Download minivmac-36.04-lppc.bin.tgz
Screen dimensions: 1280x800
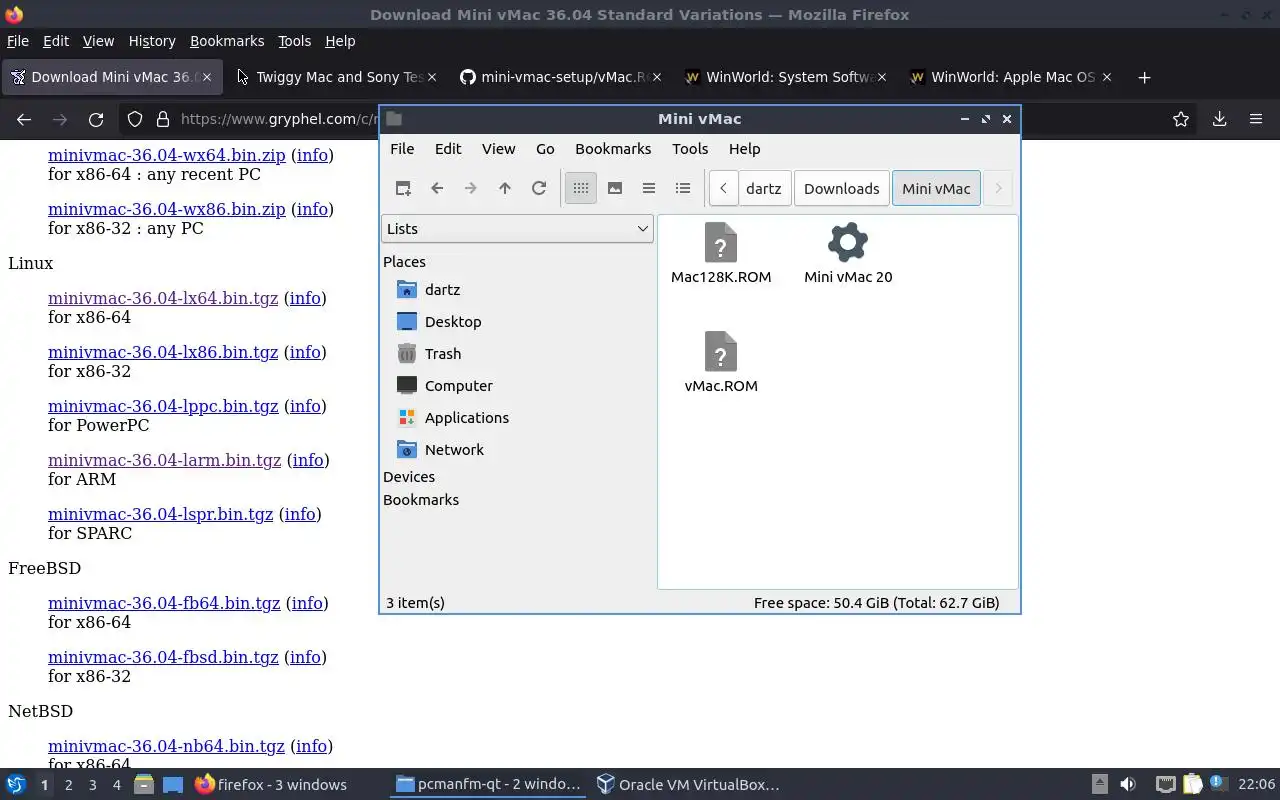(x=163, y=406)
